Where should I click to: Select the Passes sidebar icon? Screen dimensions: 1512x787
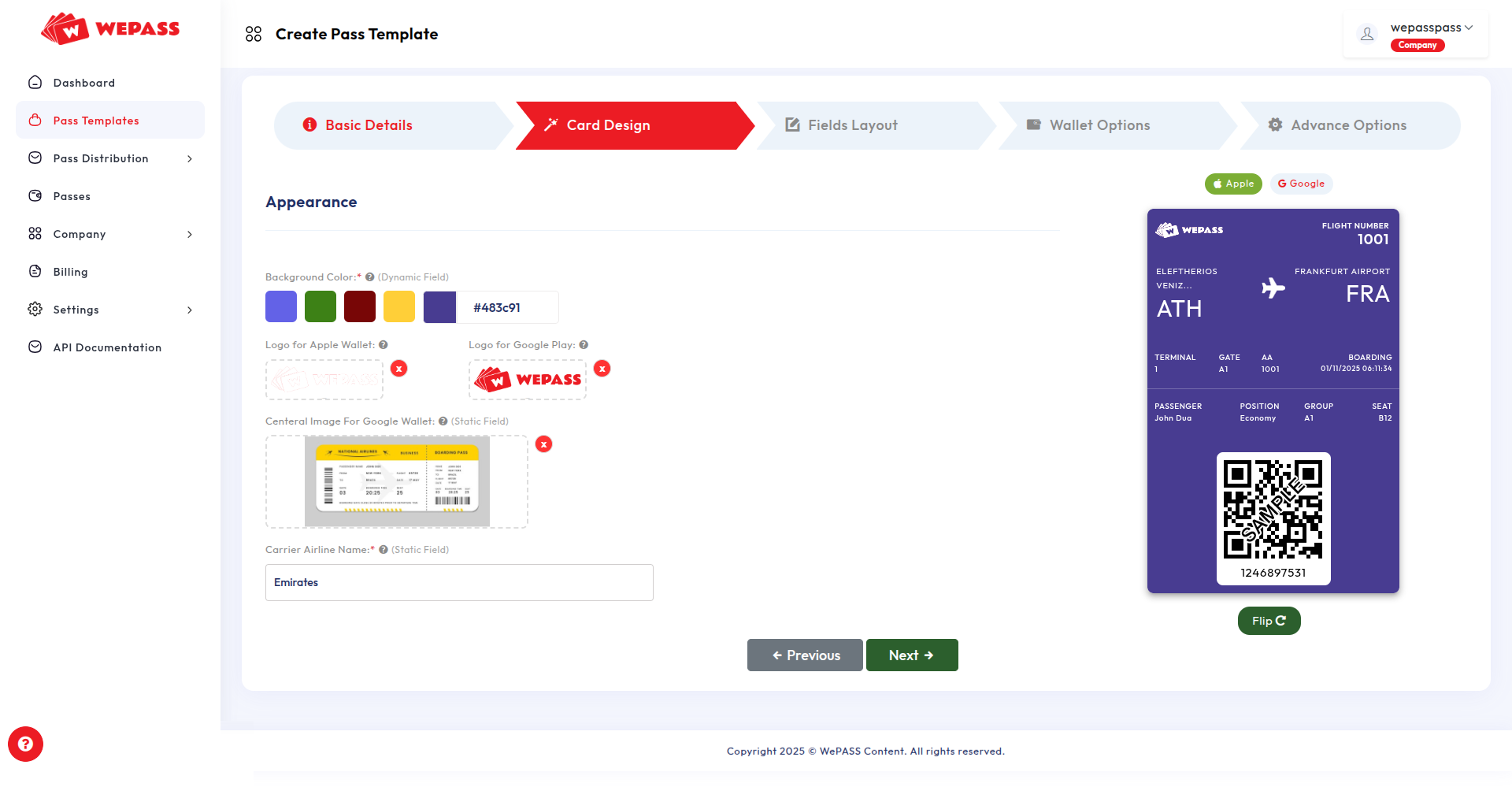(x=71, y=196)
